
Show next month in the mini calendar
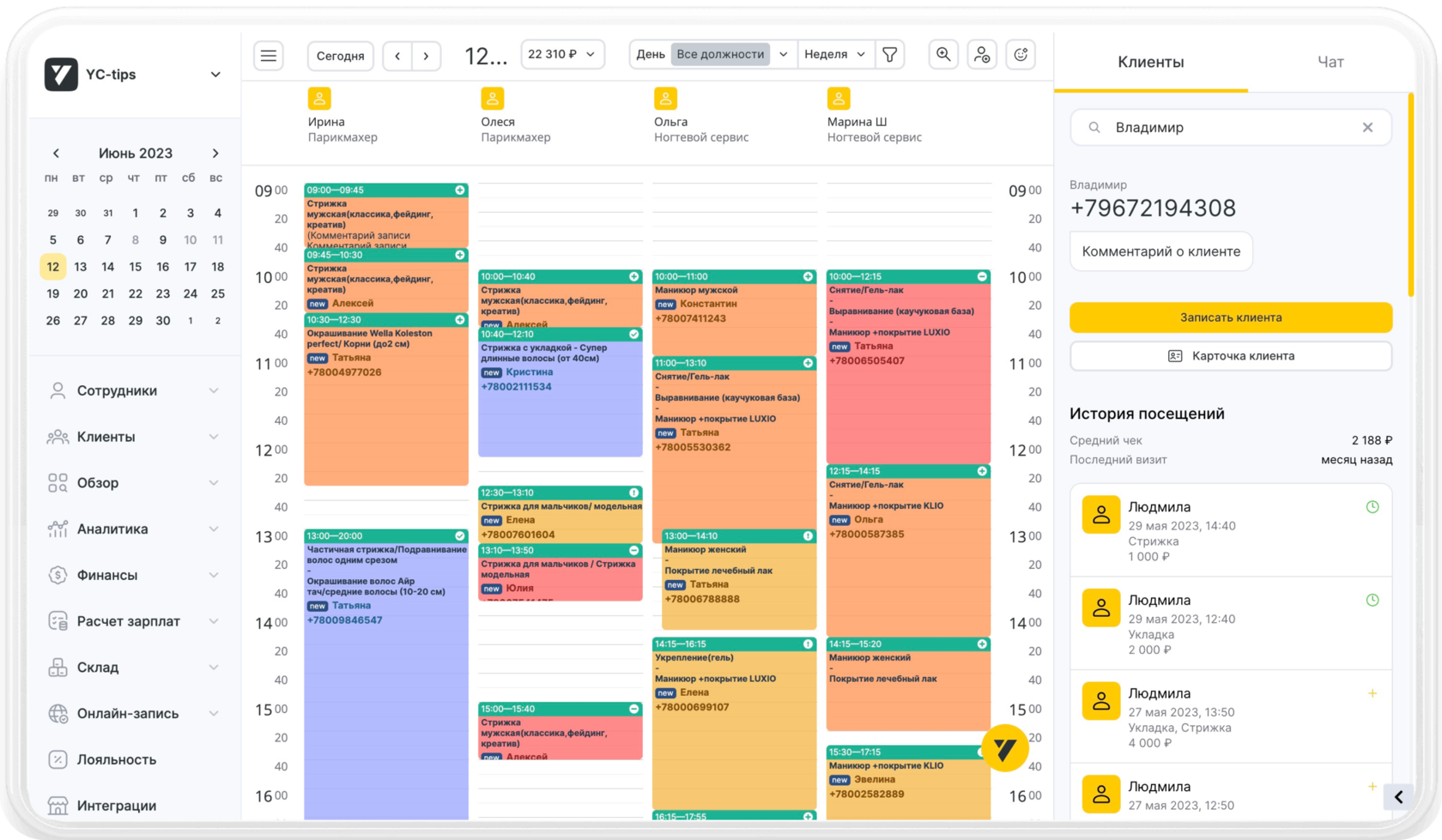tap(215, 154)
